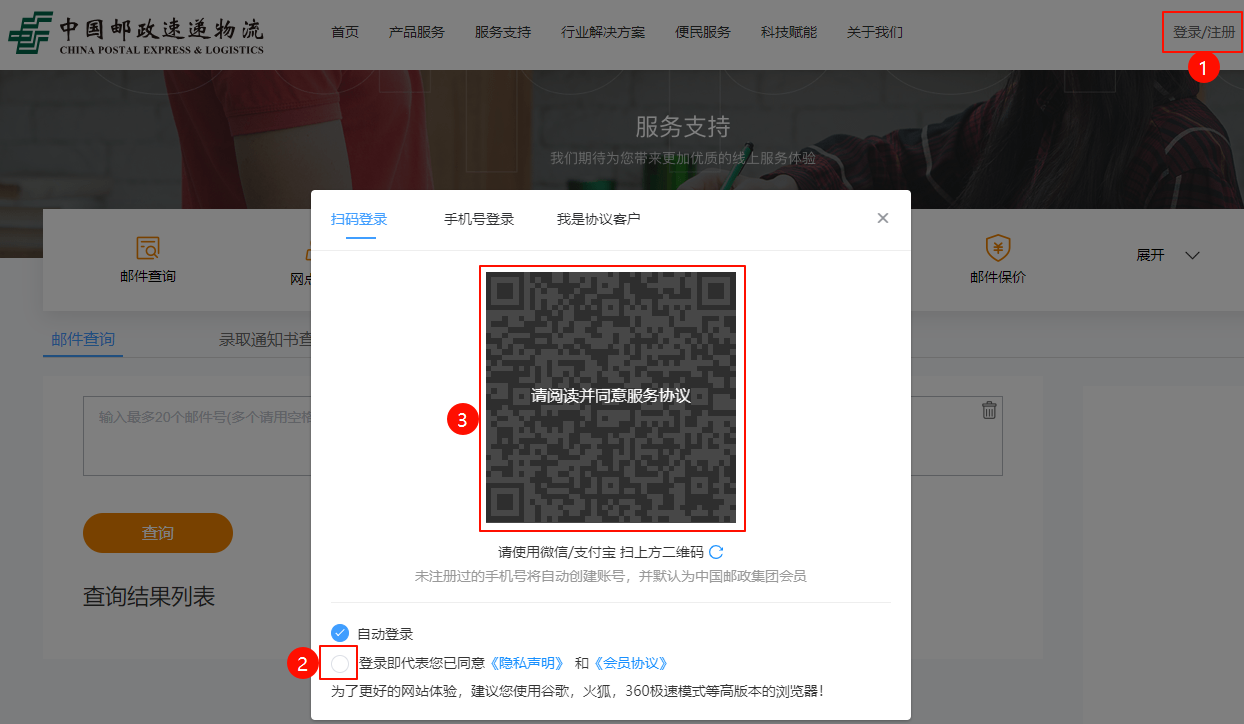
Task: Open the 《会员协议》 link
Action: (630, 663)
